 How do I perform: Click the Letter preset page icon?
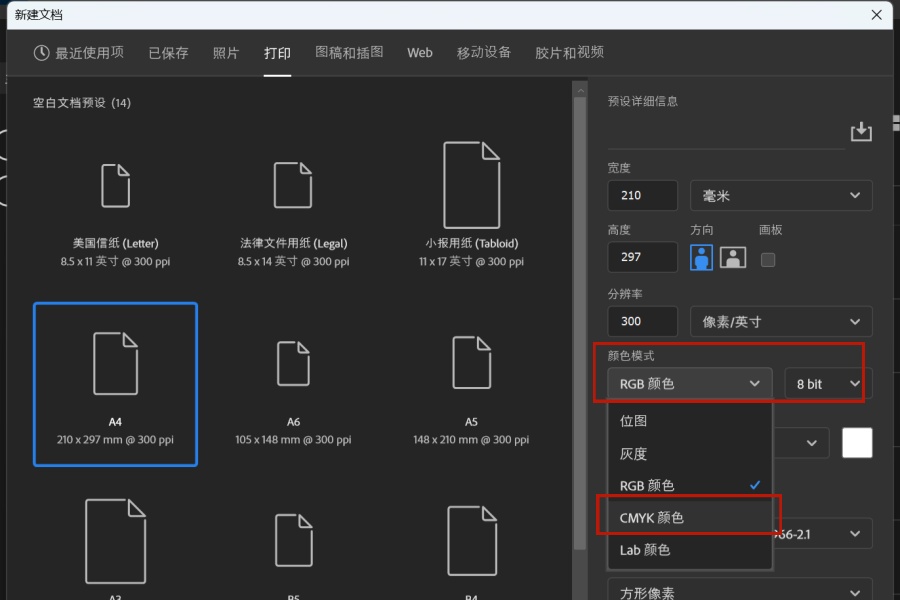(x=115, y=185)
